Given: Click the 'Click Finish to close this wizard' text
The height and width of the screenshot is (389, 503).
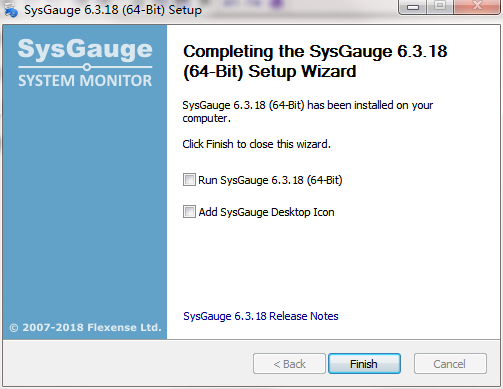Looking at the screenshot, I should pyautogui.click(x=256, y=144).
